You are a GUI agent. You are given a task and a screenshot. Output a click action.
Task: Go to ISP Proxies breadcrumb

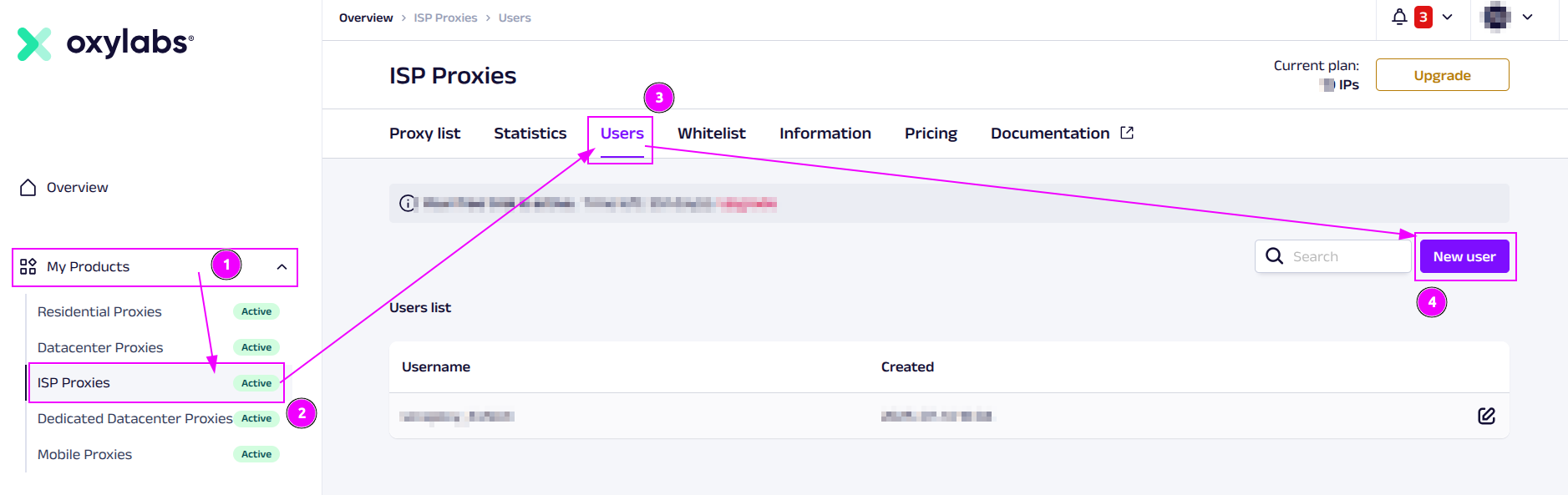(445, 18)
